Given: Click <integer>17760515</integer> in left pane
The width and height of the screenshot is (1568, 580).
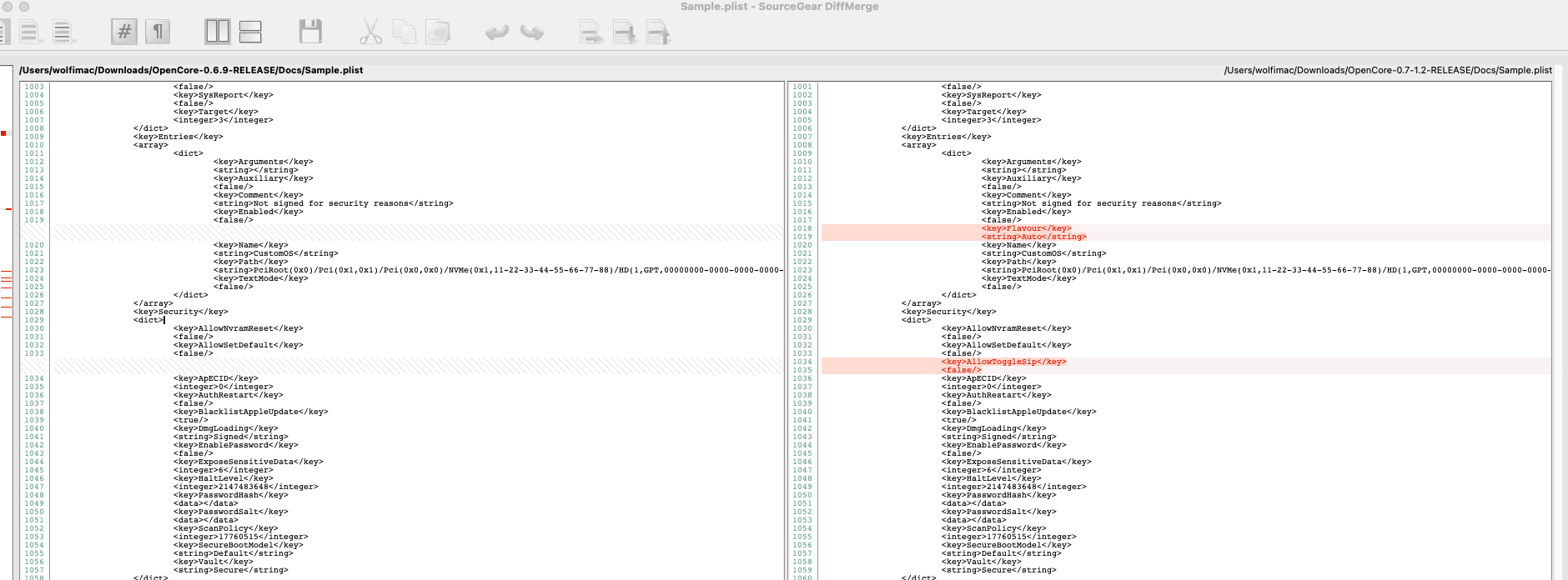Looking at the screenshot, I should (240, 537).
